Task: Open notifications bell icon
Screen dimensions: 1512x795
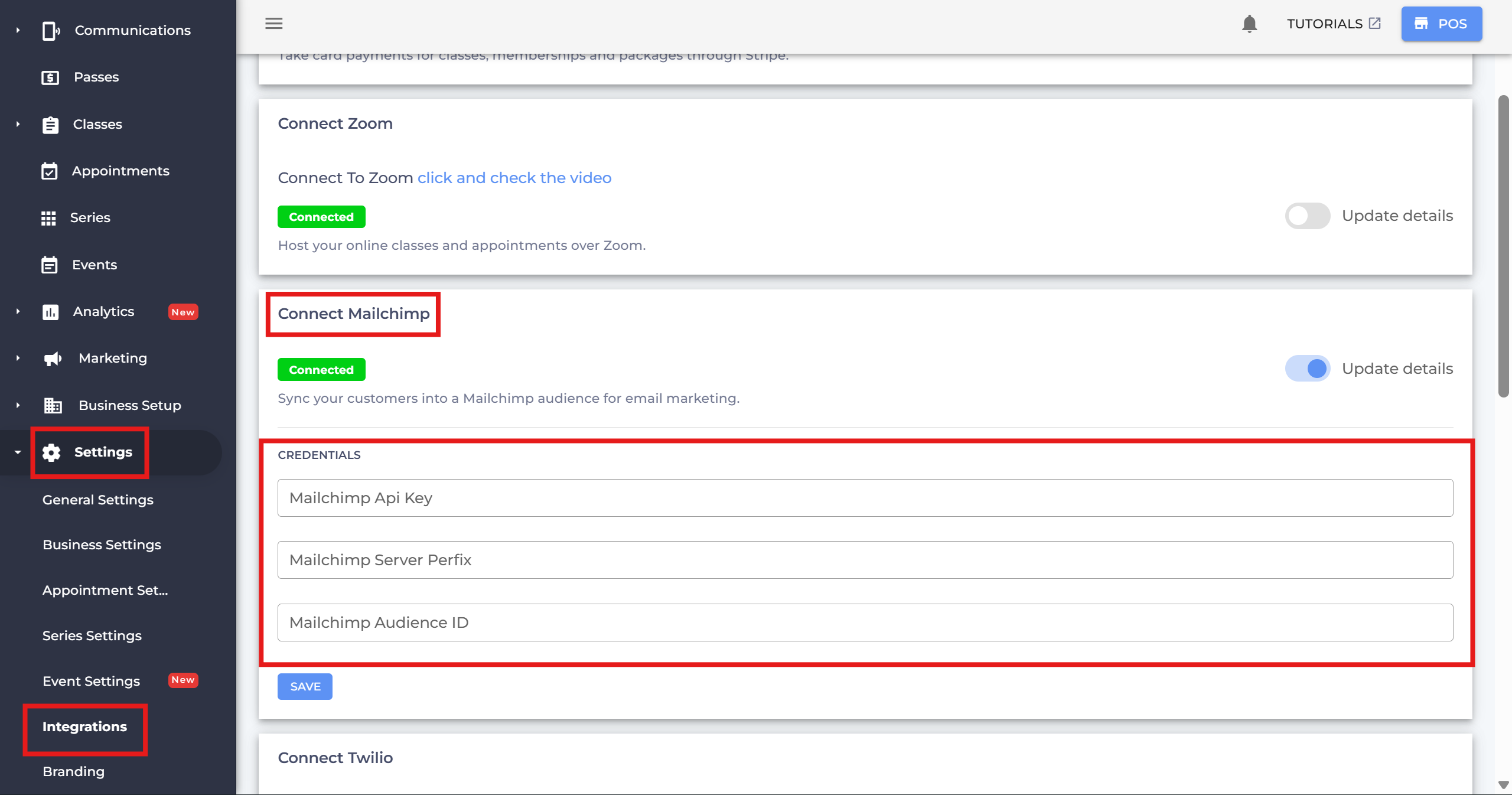Action: click(1249, 24)
